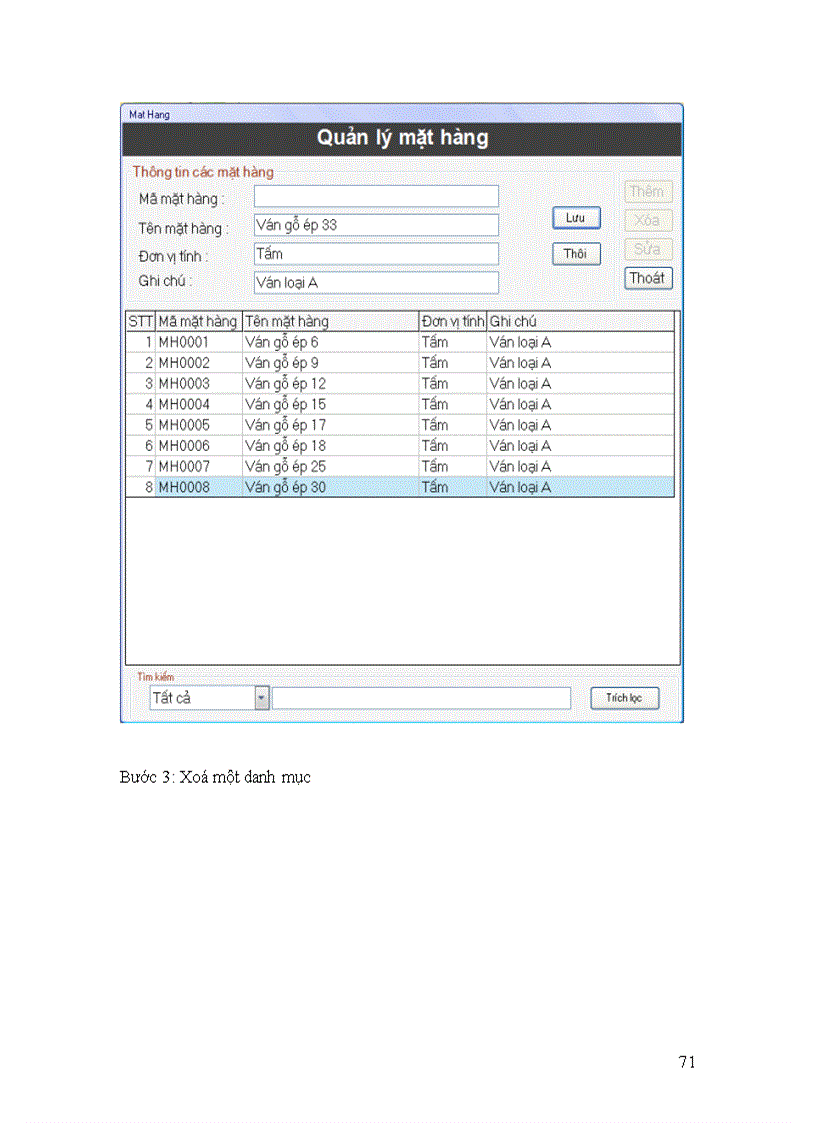Click the Sửa button
This screenshot has height=1123, width=816.
click(648, 249)
